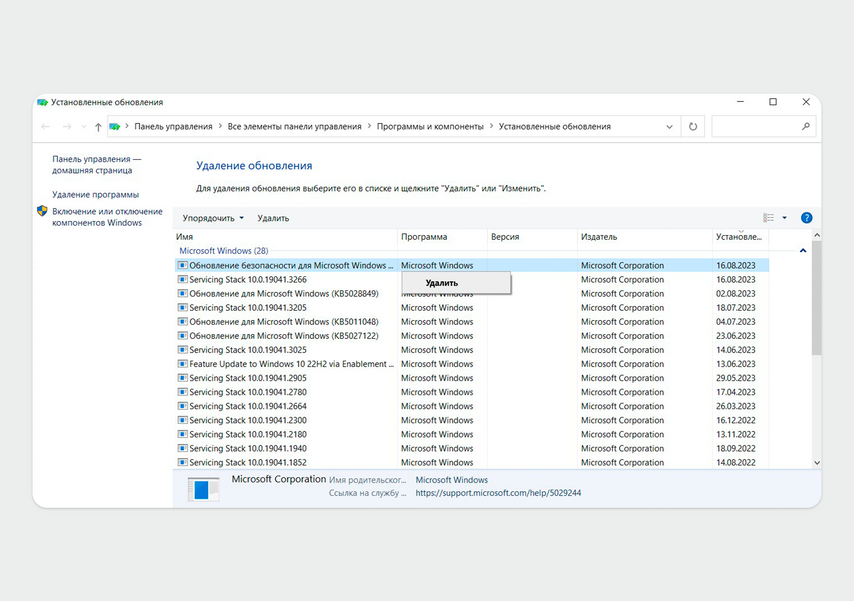This screenshot has width=854, height=601.
Task: Click Программы и компоненты breadcrumb
Action: click(x=430, y=126)
